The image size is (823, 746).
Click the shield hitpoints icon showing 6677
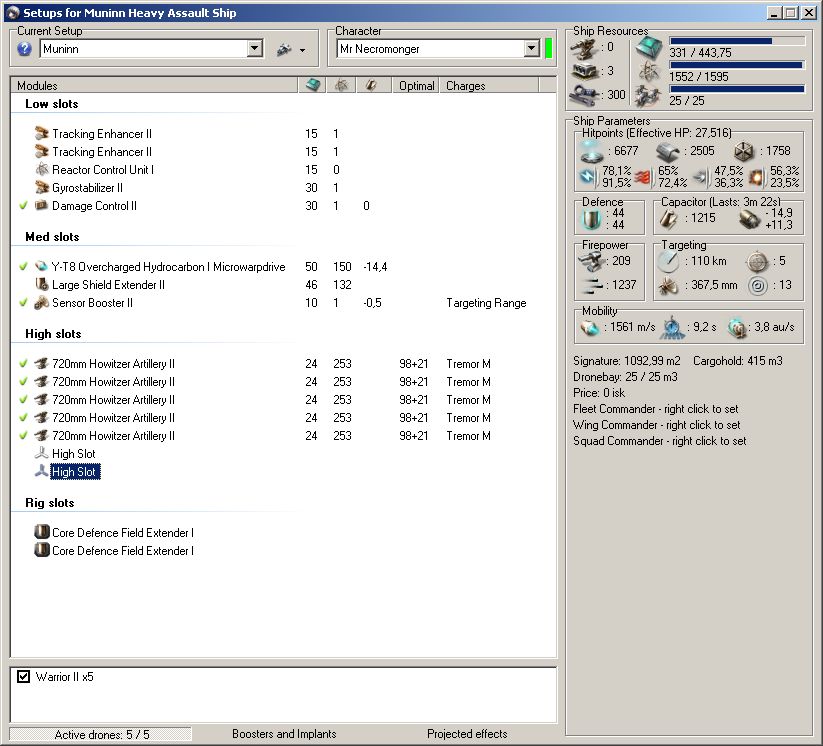click(x=592, y=151)
